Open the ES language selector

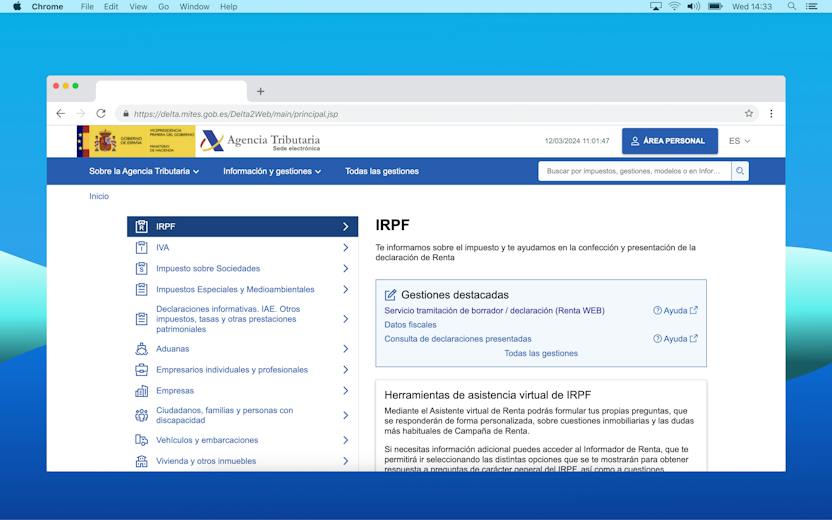pos(739,141)
